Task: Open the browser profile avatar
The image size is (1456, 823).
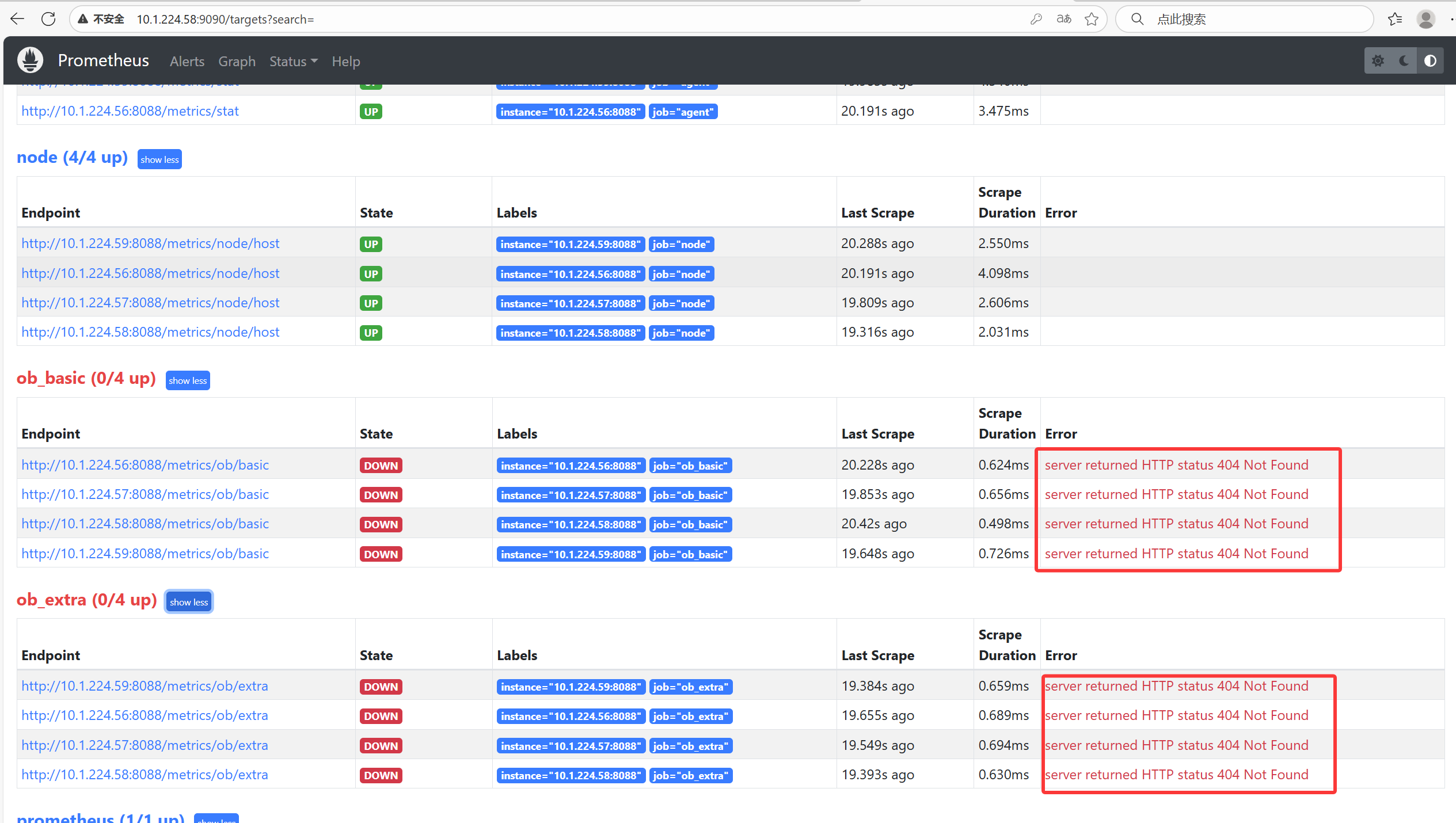Action: pos(1425,19)
